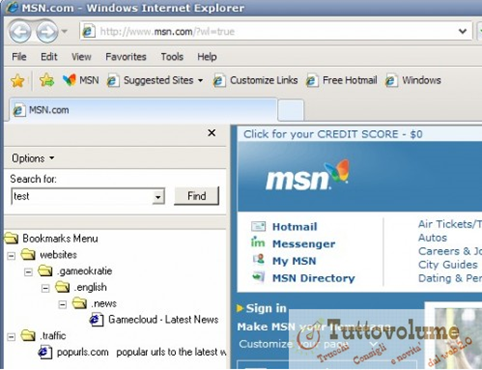The image size is (482, 370).
Task: Open the recent pages arrow beside Forward
Action: (x=64, y=32)
